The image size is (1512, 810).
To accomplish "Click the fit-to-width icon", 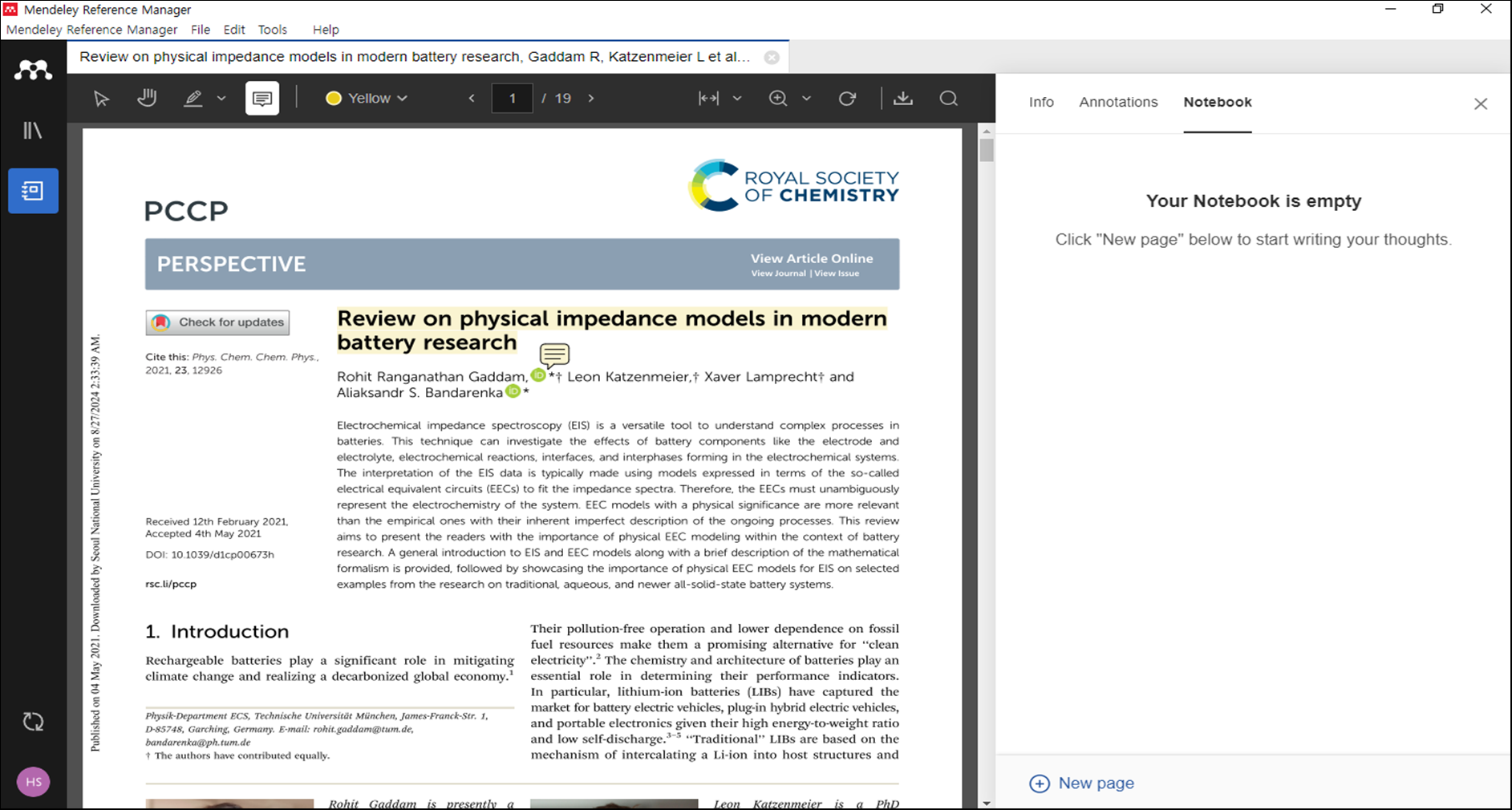I will click(x=708, y=98).
